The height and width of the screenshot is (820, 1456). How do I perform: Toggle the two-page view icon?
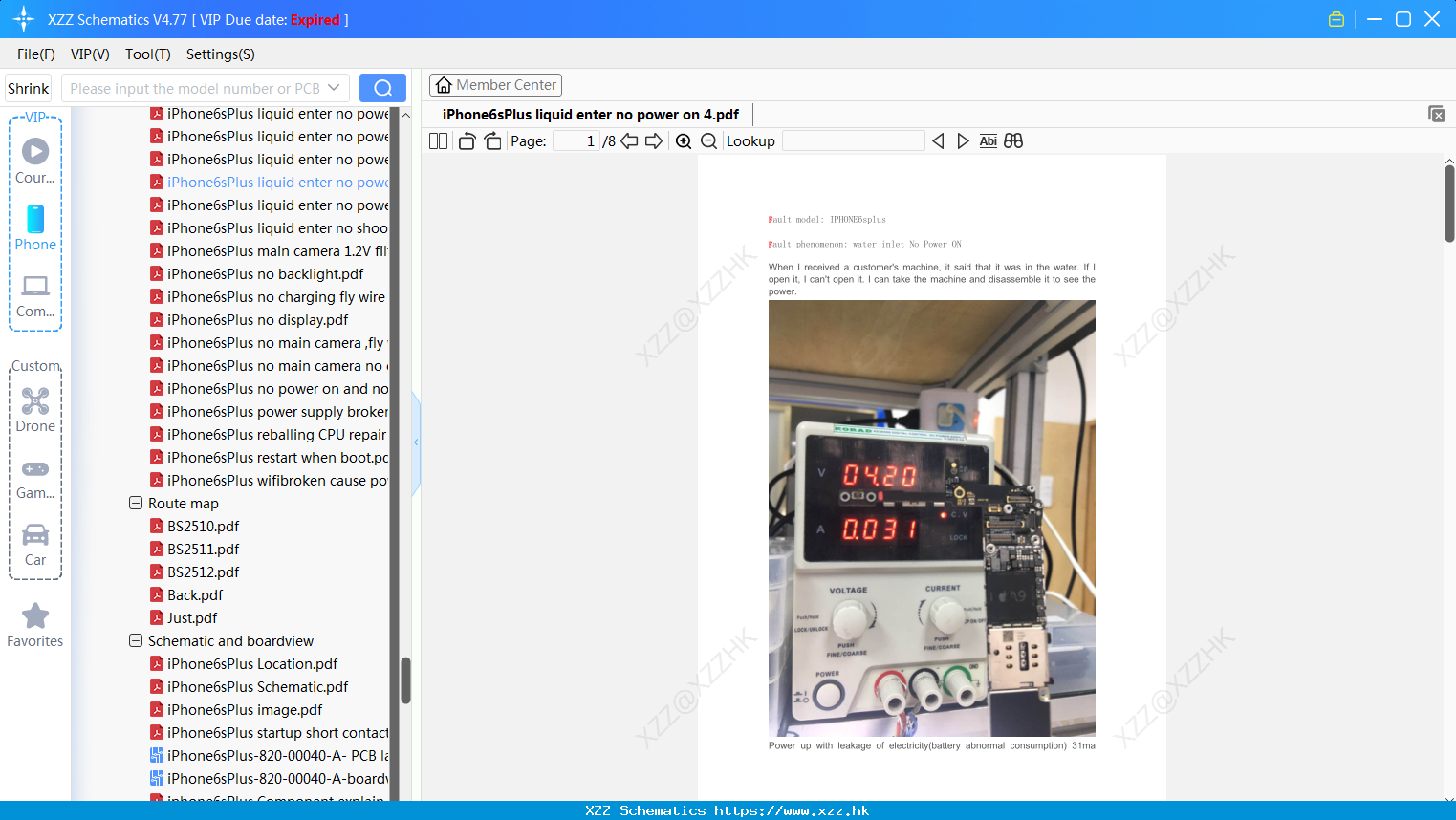(x=439, y=141)
